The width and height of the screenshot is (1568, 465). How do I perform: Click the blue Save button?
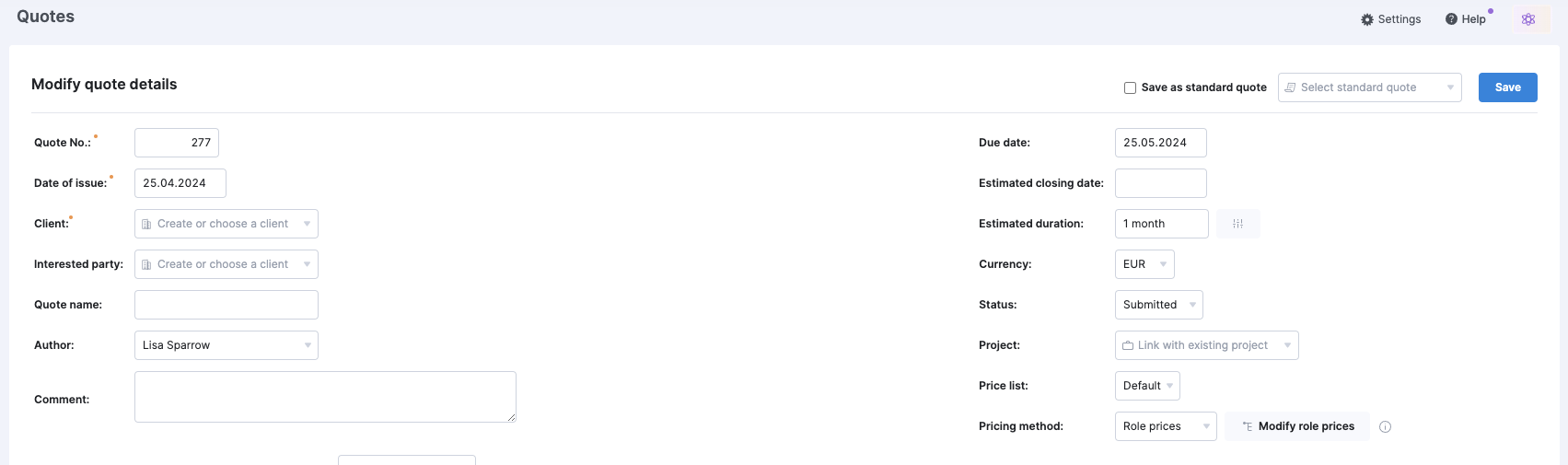point(1507,87)
